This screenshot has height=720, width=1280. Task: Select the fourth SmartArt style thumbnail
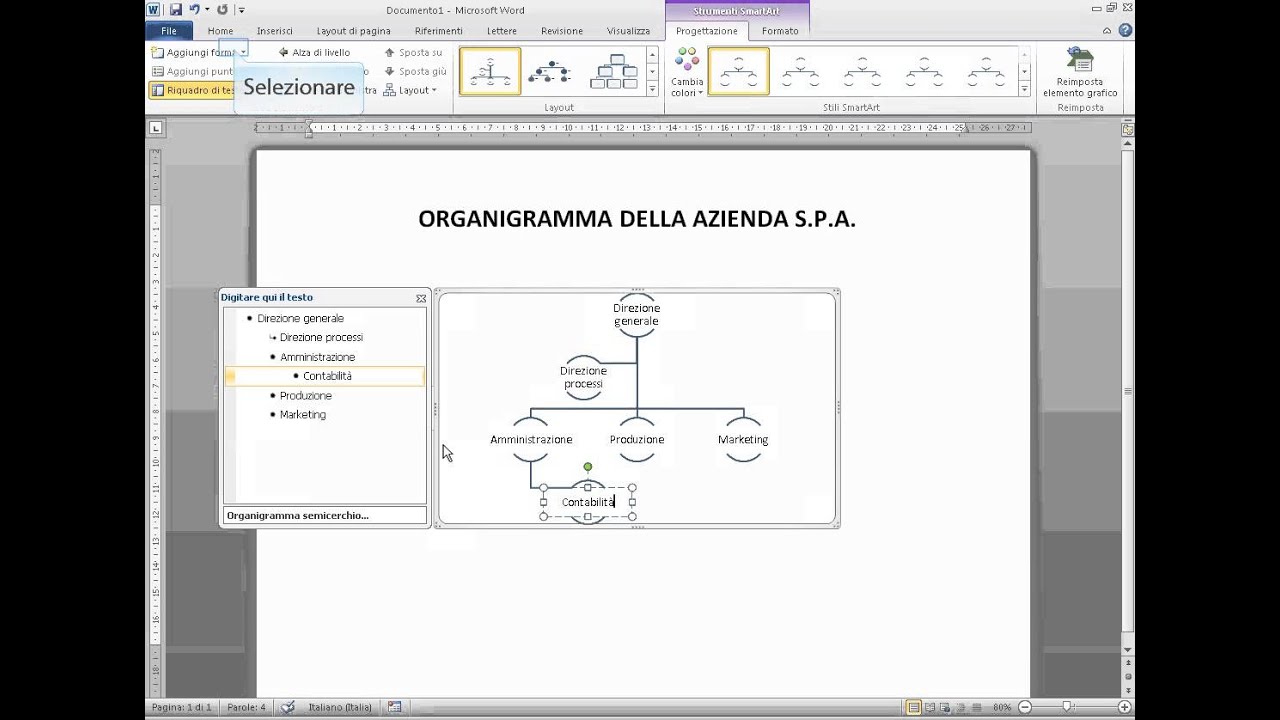[x=924, y=72]
